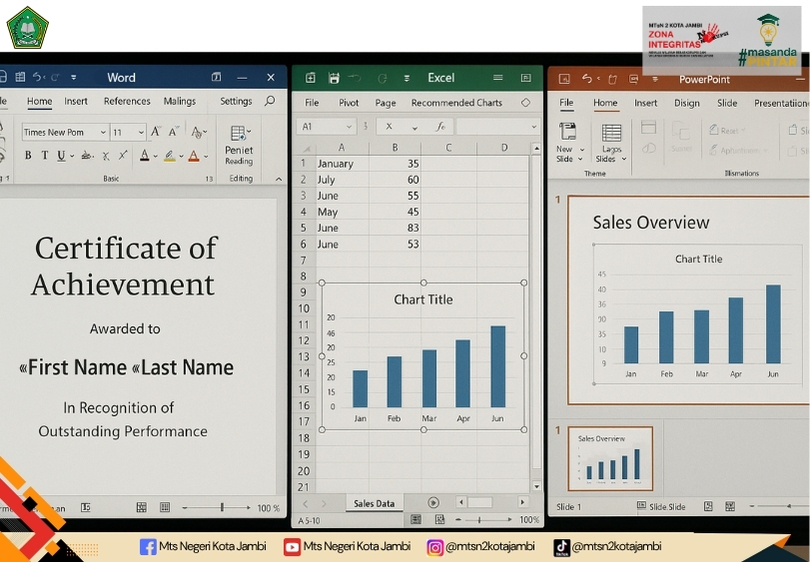
Task: Toggle Excel ribbon display icon in title bar
Action: pyautogui.click(x=526, y=78)
